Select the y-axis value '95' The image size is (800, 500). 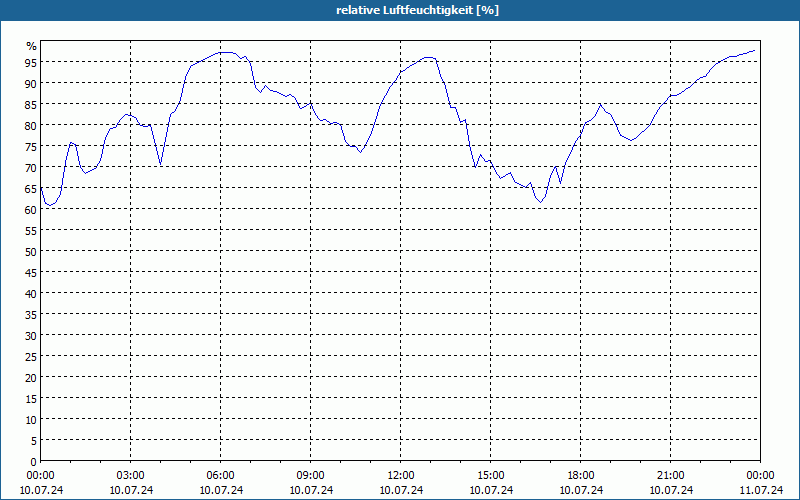31,62
